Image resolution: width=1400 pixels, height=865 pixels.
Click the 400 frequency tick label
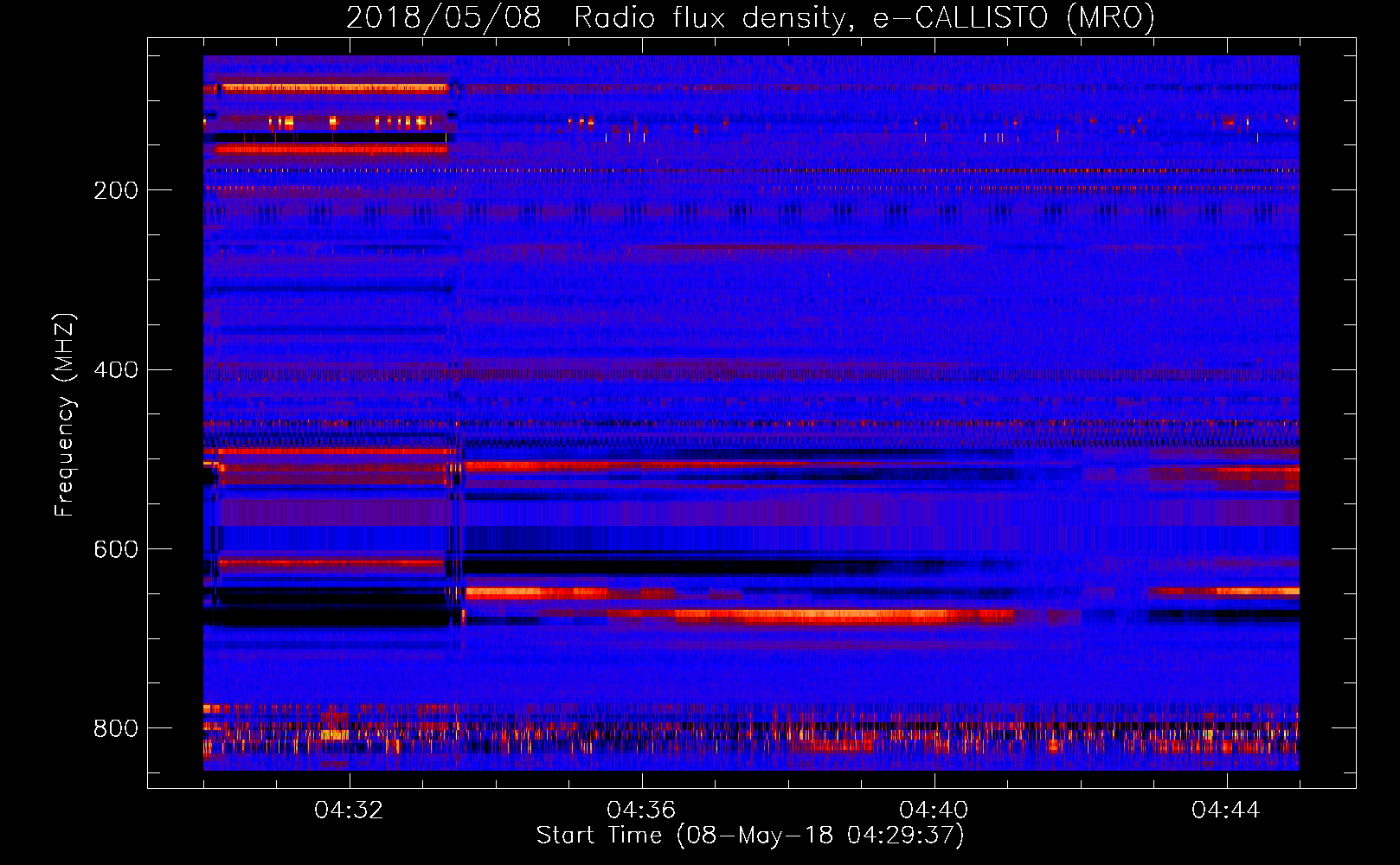116,370
